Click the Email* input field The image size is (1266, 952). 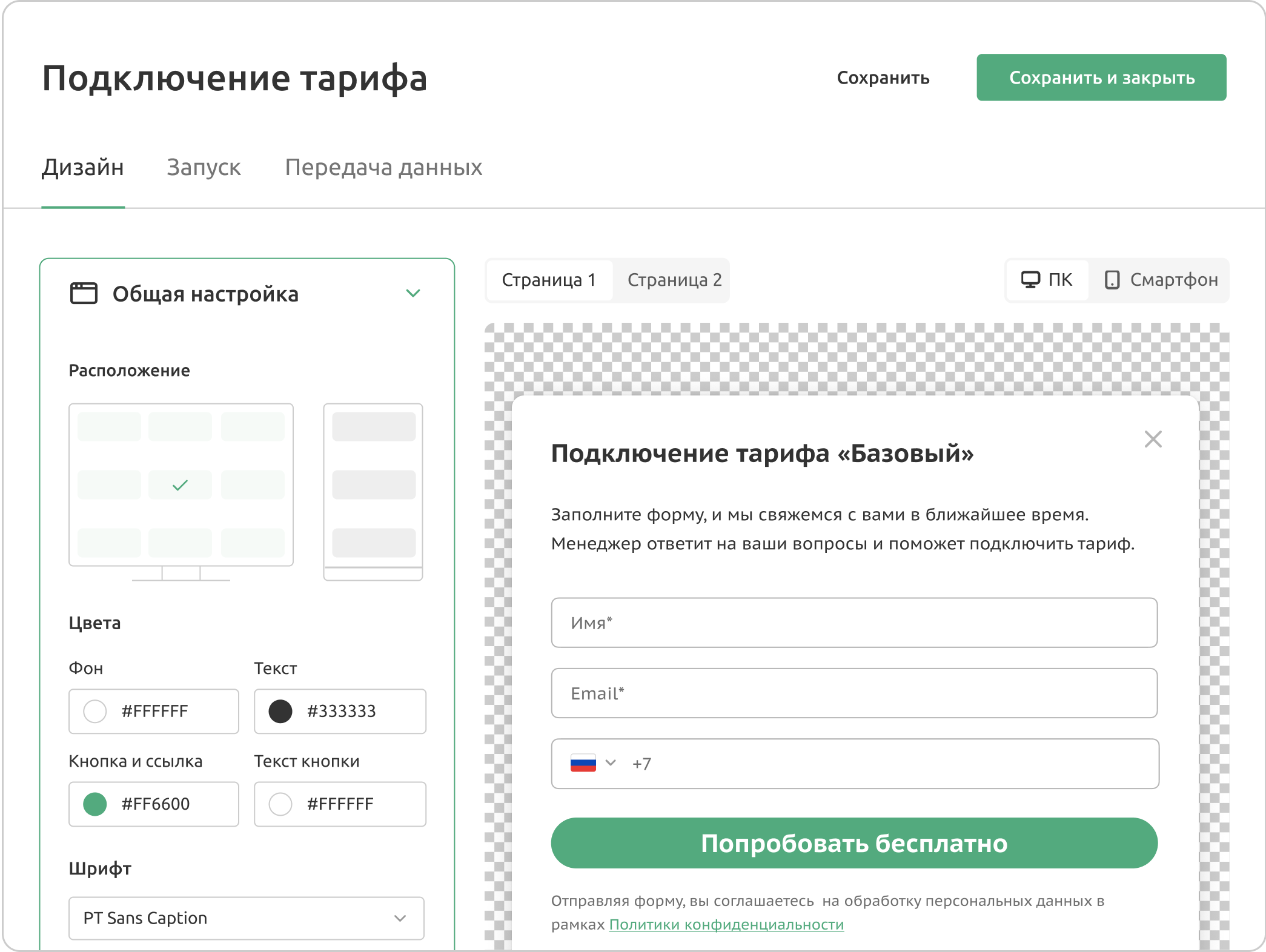tap(854, 693)
